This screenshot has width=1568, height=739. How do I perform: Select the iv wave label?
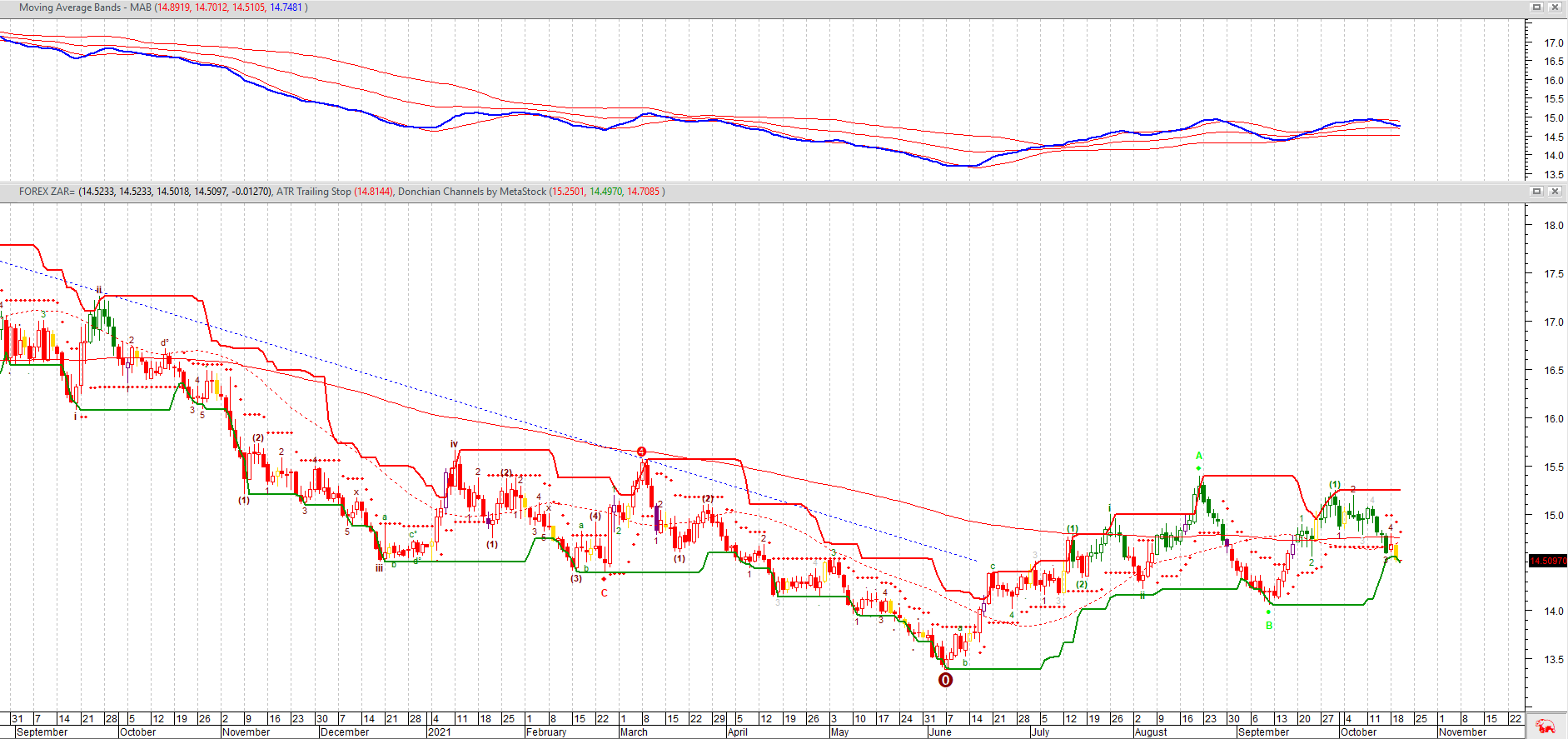454,444
